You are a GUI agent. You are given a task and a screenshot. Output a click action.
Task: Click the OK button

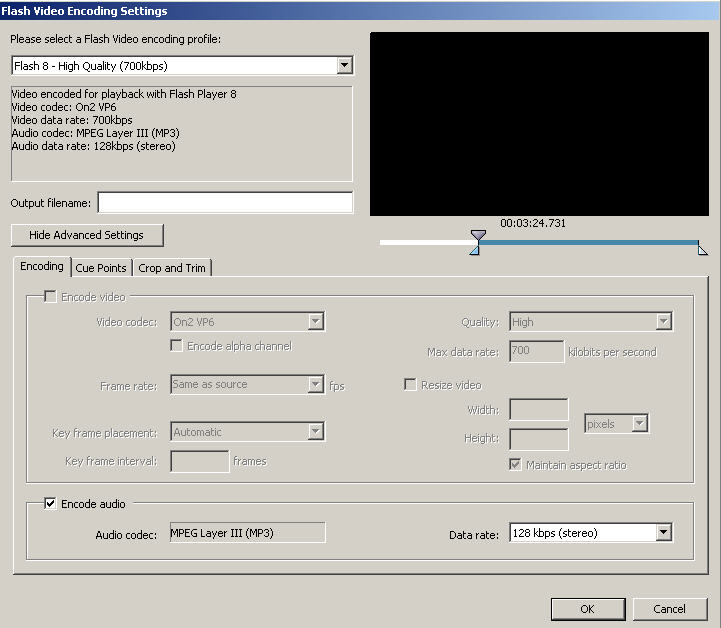point(588,609)
